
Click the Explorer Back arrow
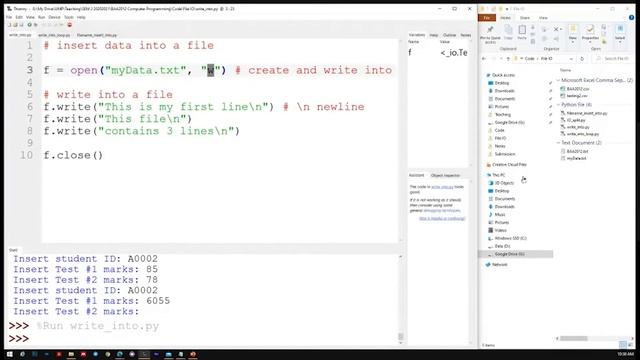pyautogui.click(x=484, y=59)
